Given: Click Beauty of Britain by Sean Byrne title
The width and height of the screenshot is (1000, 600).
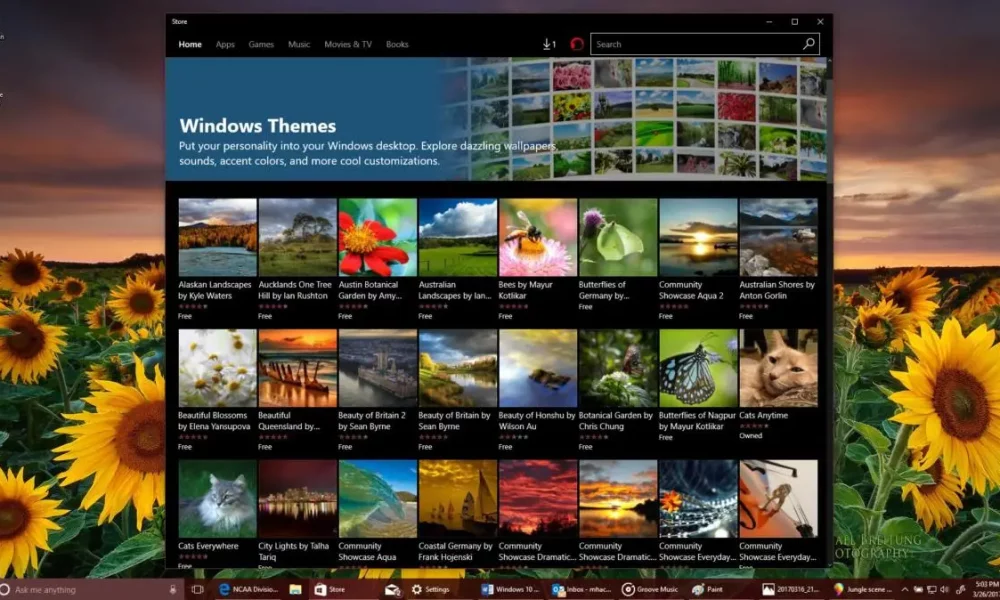Looking at the screenshot, I should coord(454,421).
